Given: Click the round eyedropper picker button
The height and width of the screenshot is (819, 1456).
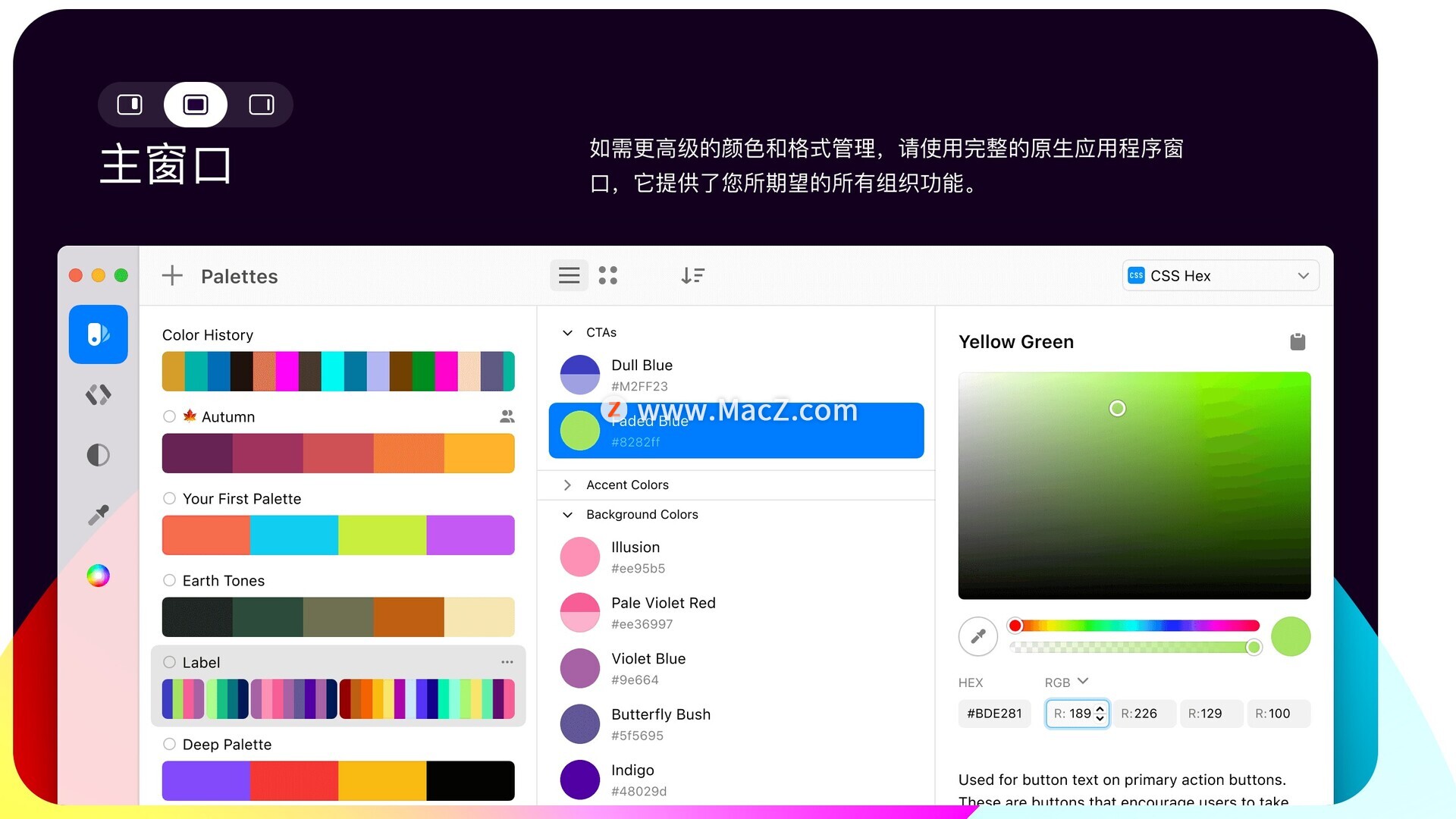Looking at the screenshot, I should click(x=977, y=636).
